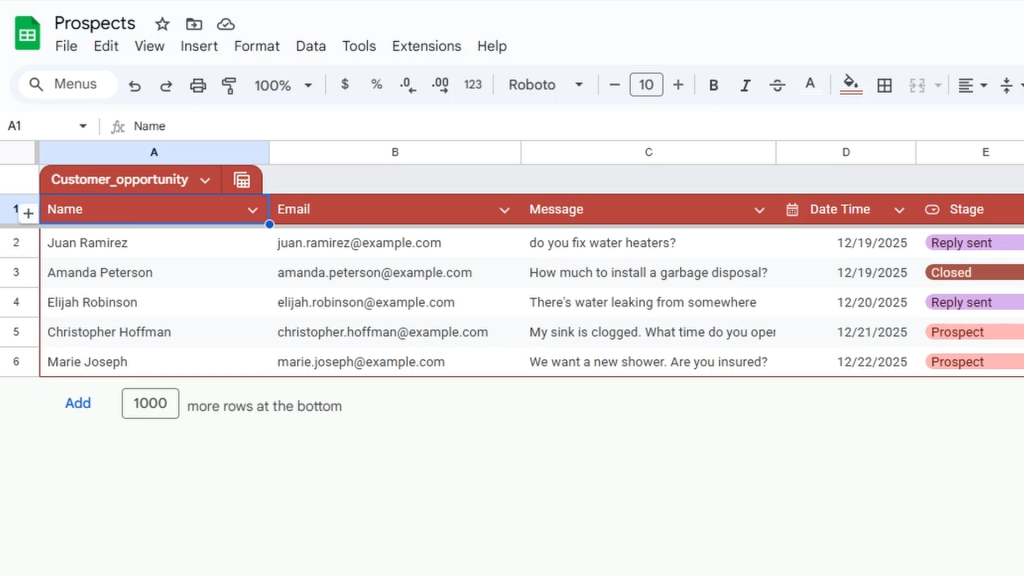This screenshot has height=576, width=1024.
Task: Click Add to append more rows
Action: click(78, 403)
